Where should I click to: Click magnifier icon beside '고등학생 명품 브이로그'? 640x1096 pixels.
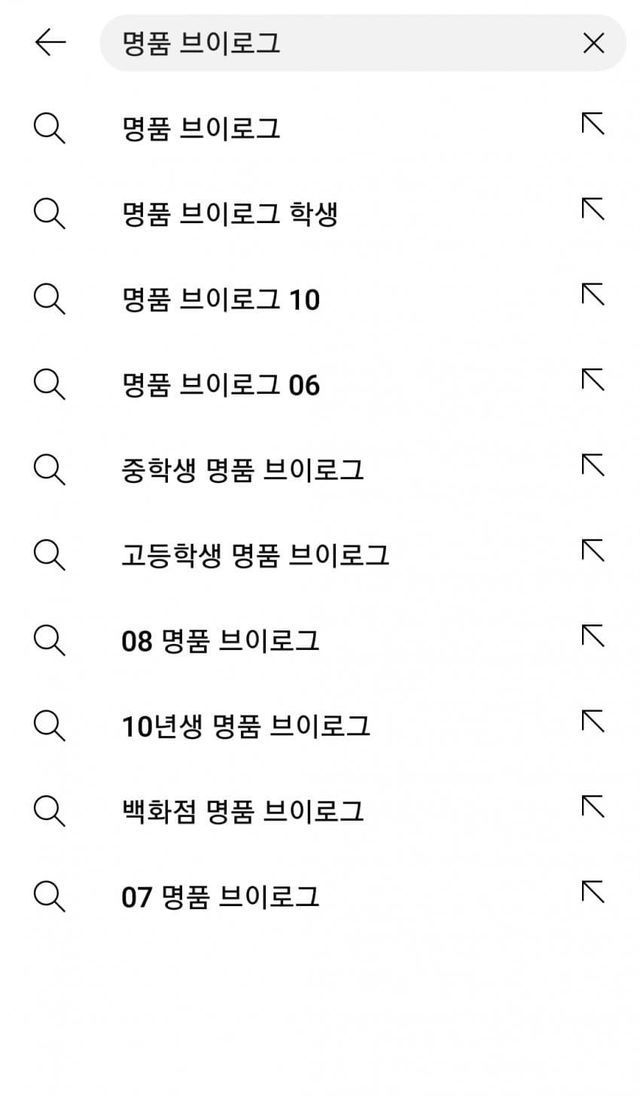[x=49, y=553]
